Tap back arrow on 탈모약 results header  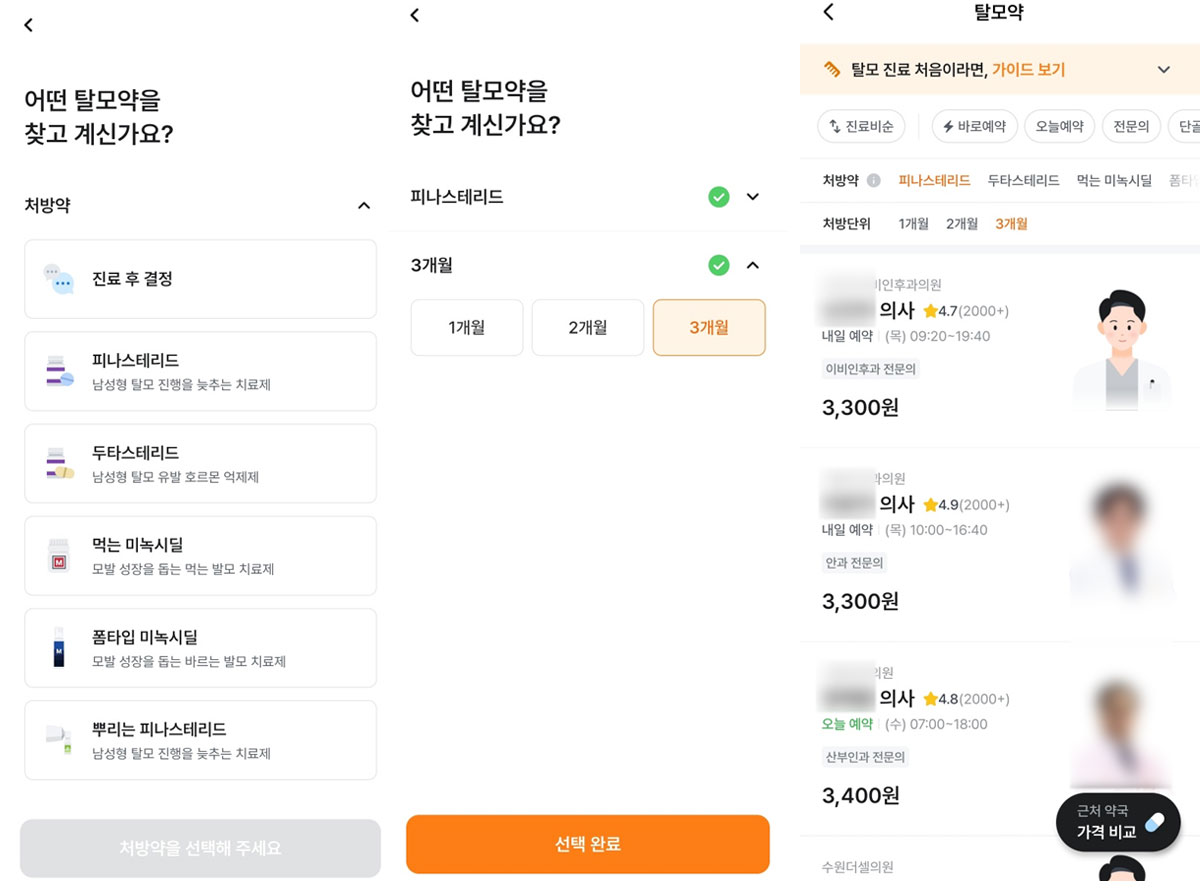pyautogui.click(x=828, y=12)
